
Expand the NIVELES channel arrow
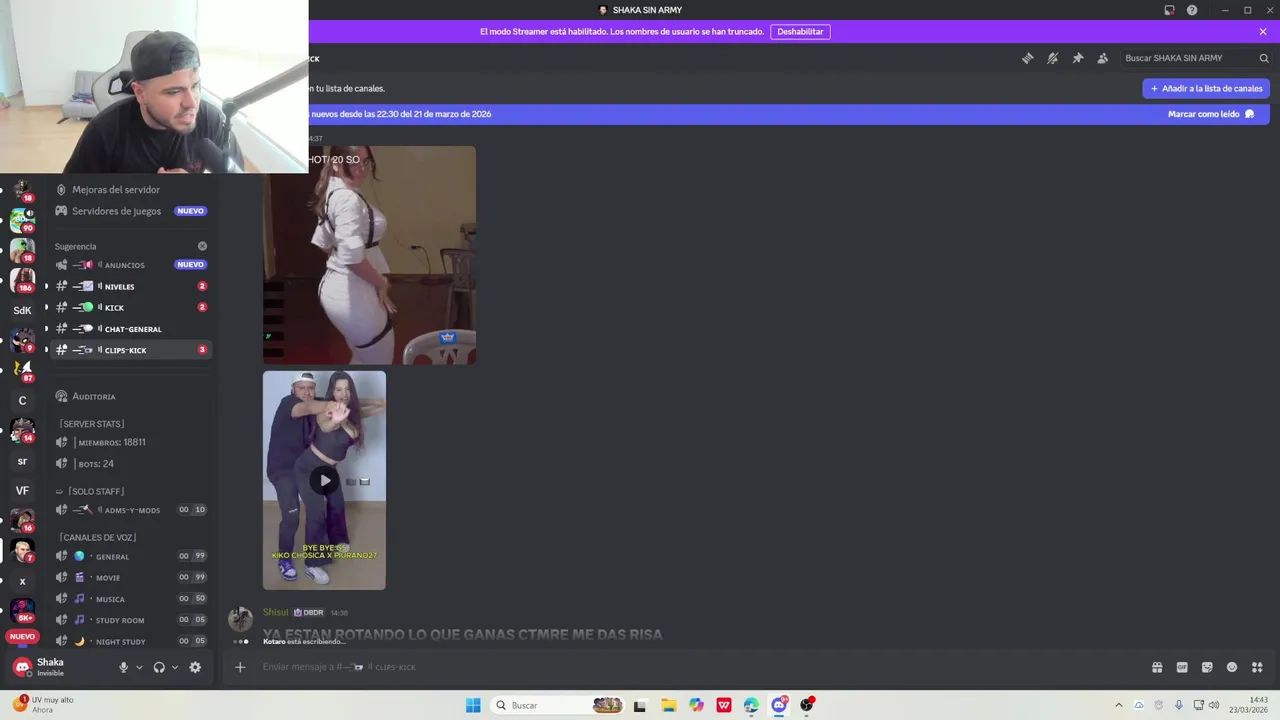pyautogui.click(x=46, y=286)
